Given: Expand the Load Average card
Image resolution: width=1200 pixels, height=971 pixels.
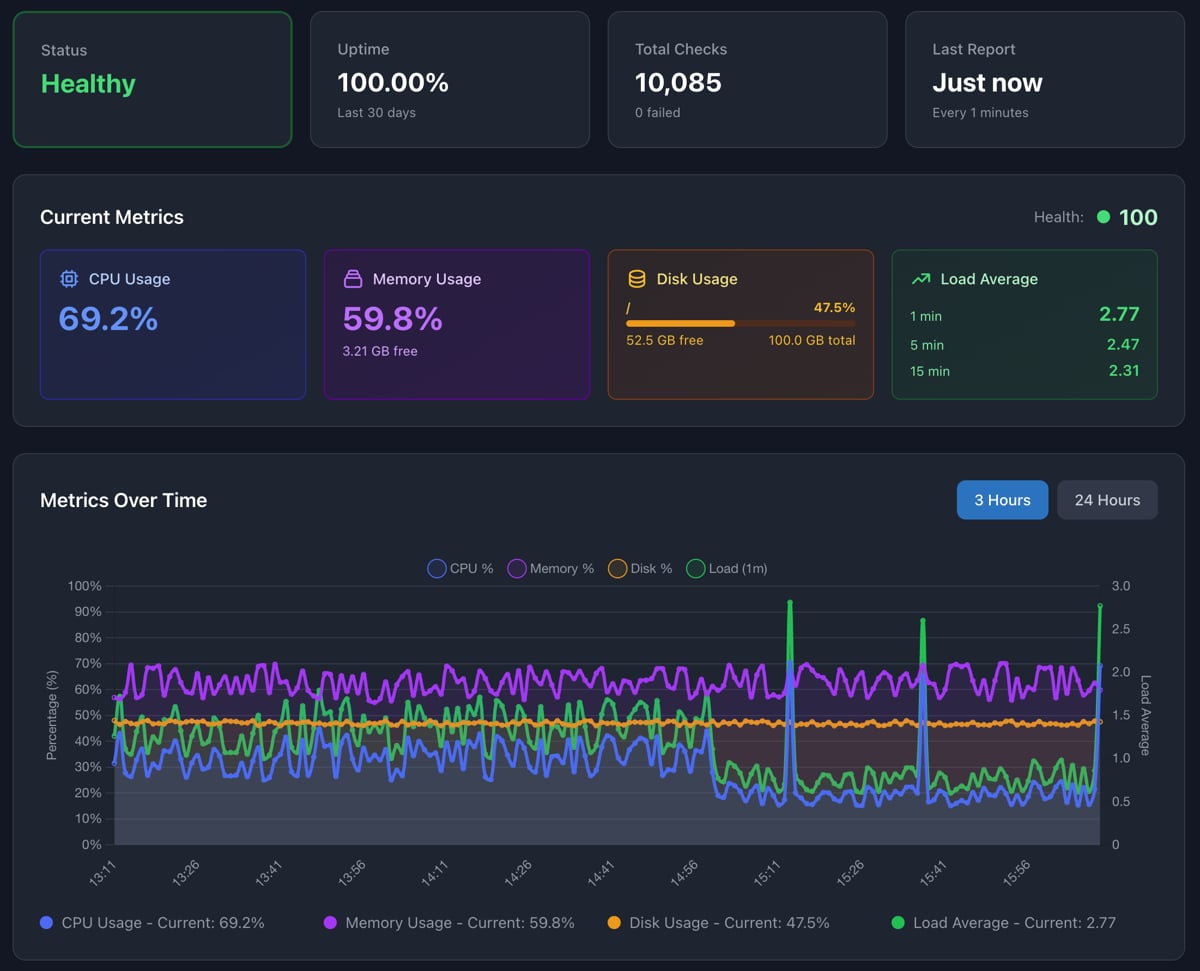Looking at the screenshot, I should tap(1024, 324).
